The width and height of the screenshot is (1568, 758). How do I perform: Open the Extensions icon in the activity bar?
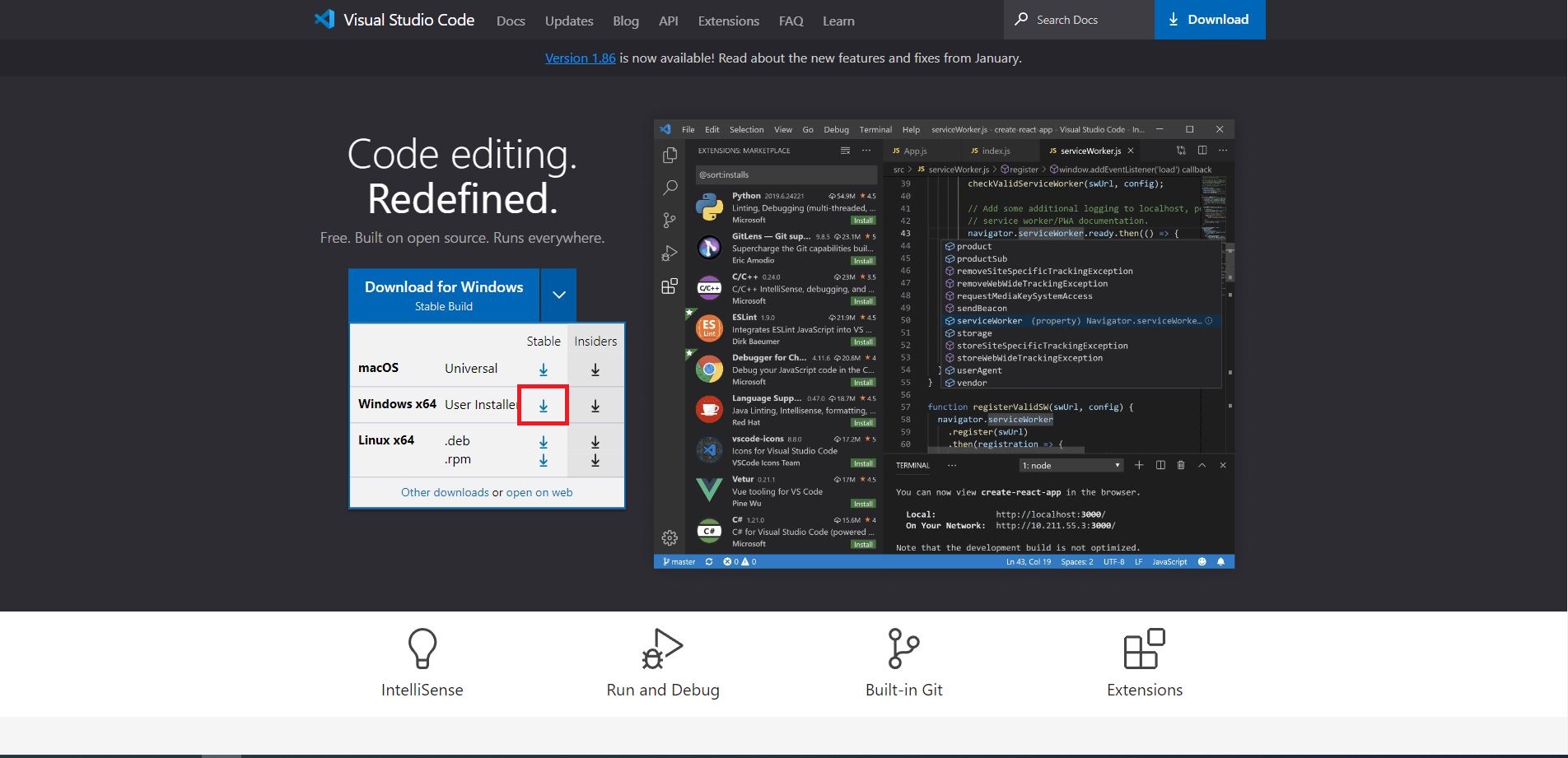(669, 287)
